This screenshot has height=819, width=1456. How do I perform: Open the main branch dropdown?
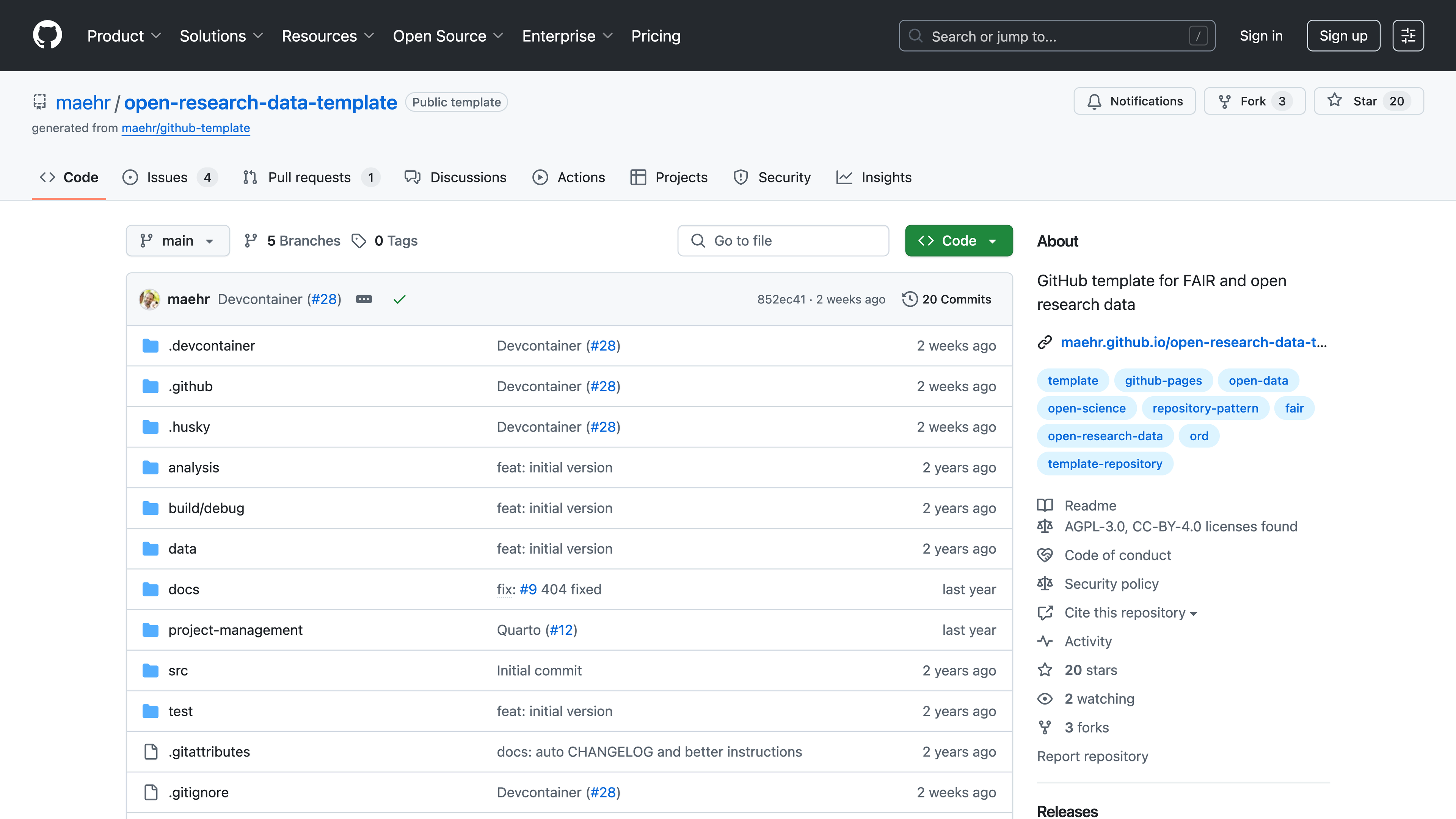[177, 241]
